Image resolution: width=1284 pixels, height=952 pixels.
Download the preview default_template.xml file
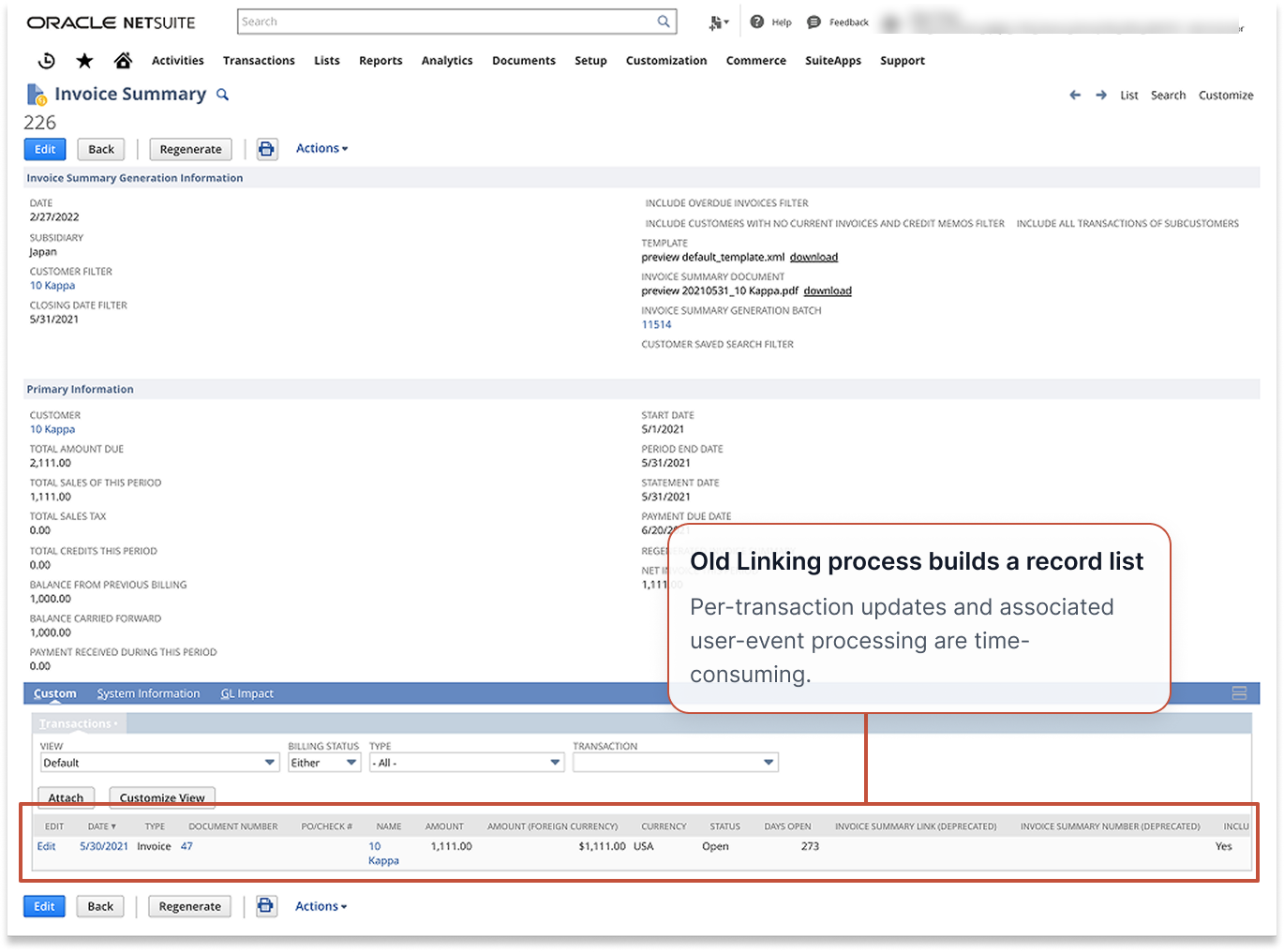814,257
